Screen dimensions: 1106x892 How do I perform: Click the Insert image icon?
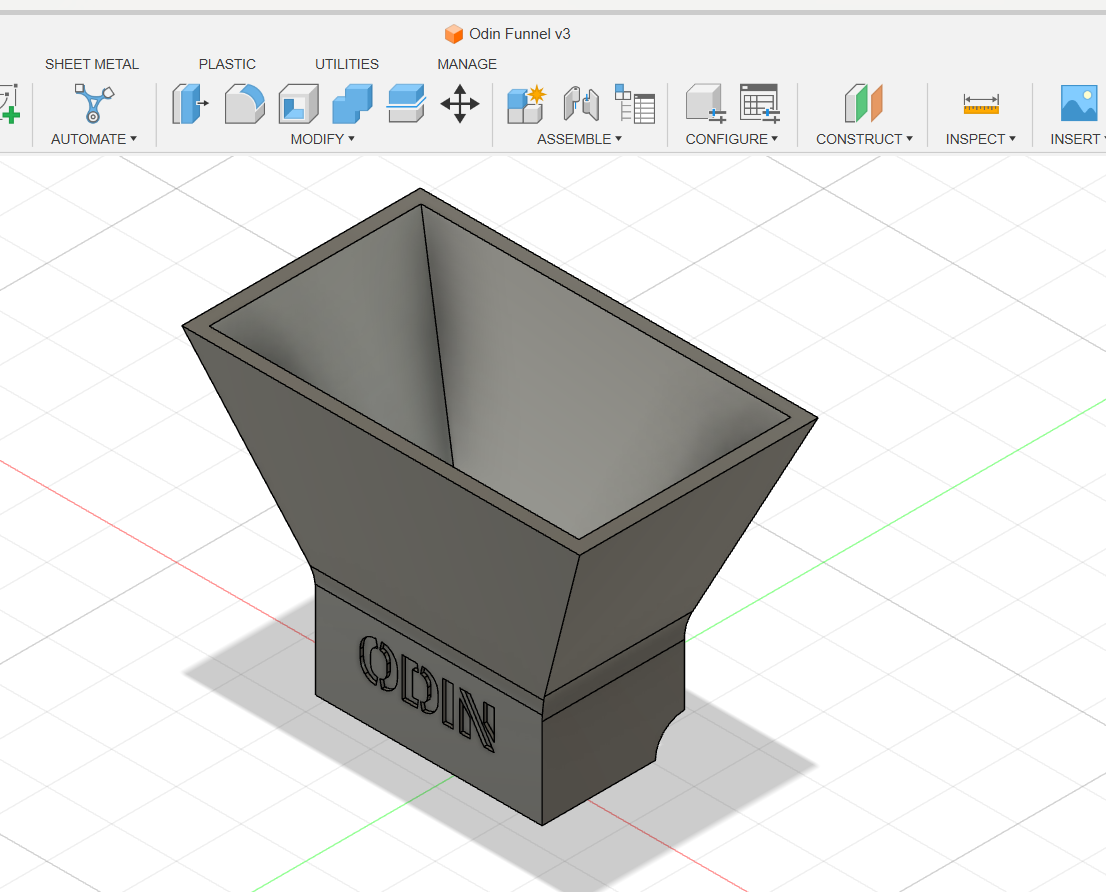[x=1079, y=103]
